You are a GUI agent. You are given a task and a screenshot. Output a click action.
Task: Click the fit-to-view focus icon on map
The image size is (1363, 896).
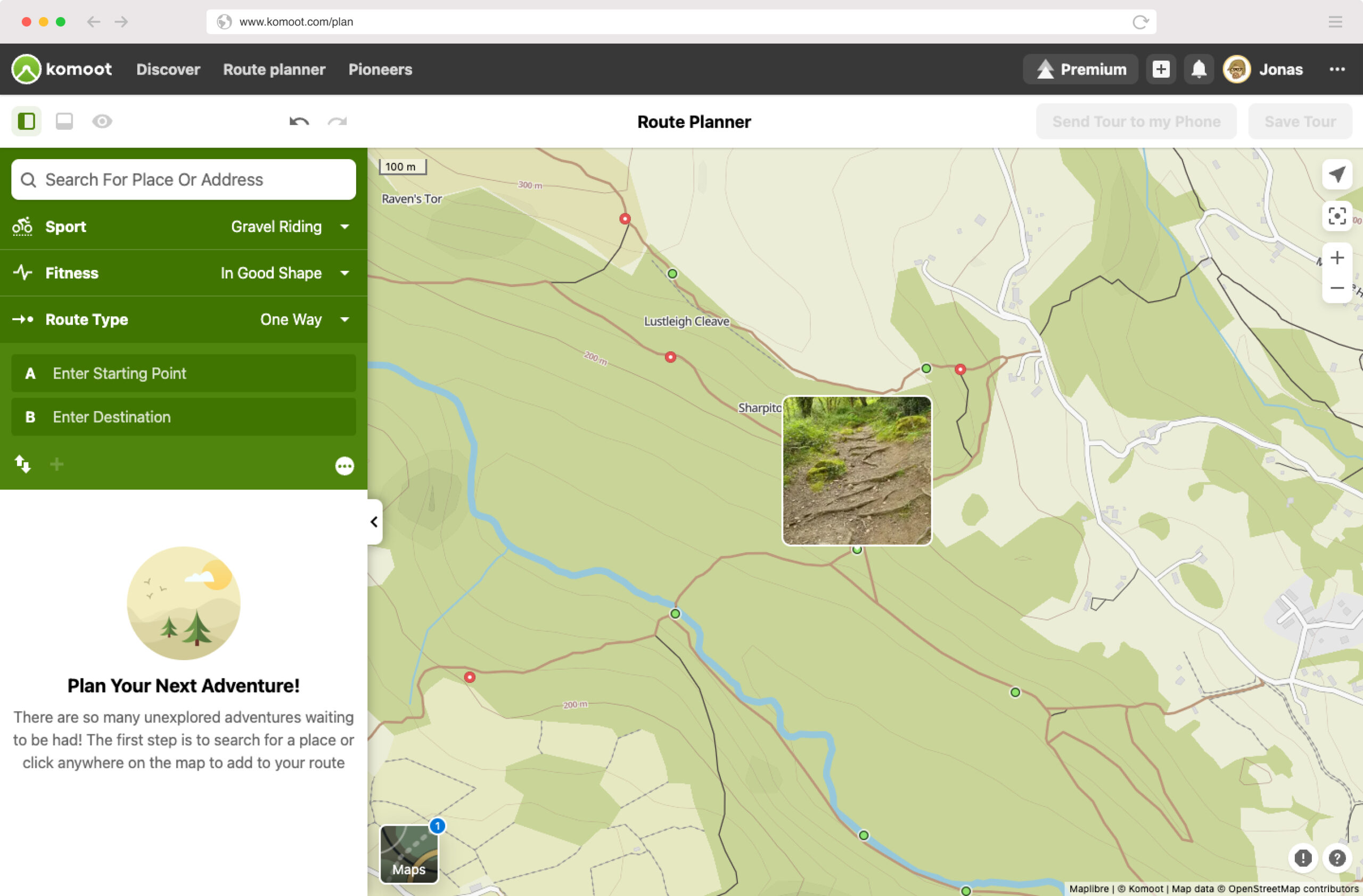tap(1337, 216)
